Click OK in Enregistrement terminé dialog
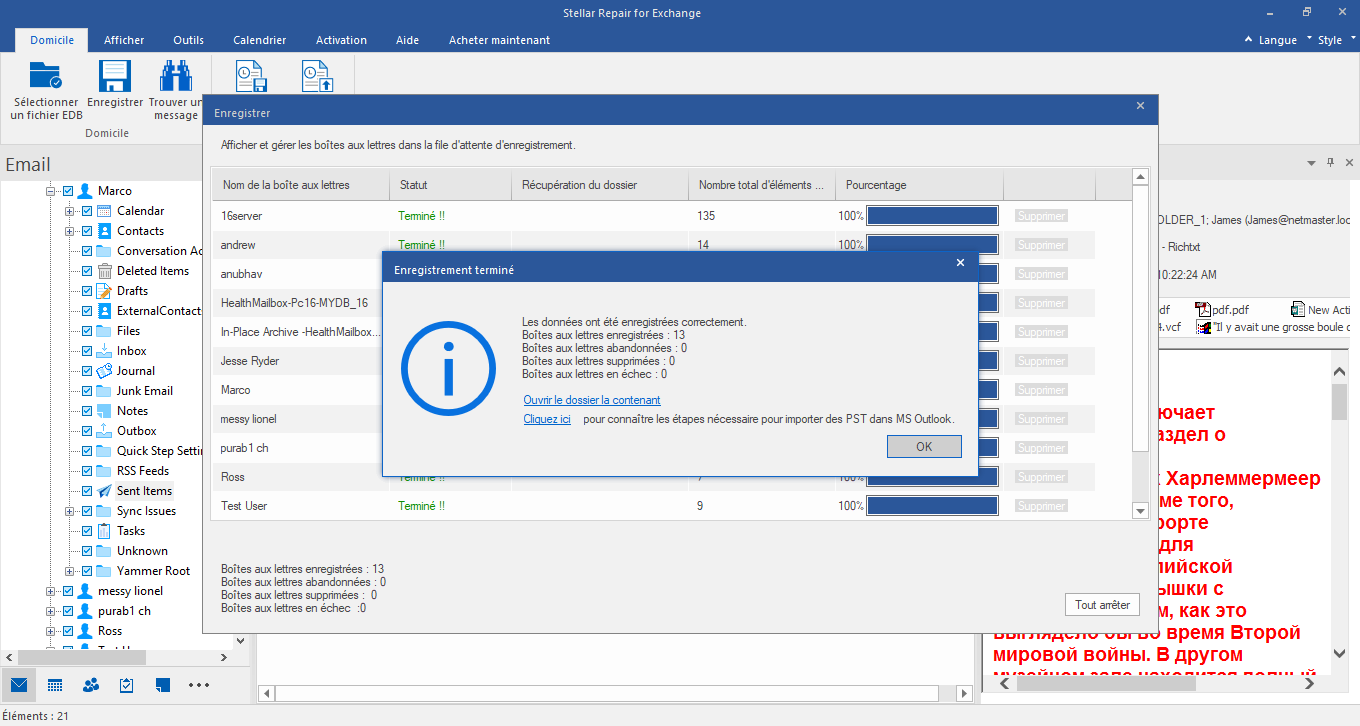This screenshot has width=1360, height=726. (x=924, y=447)
